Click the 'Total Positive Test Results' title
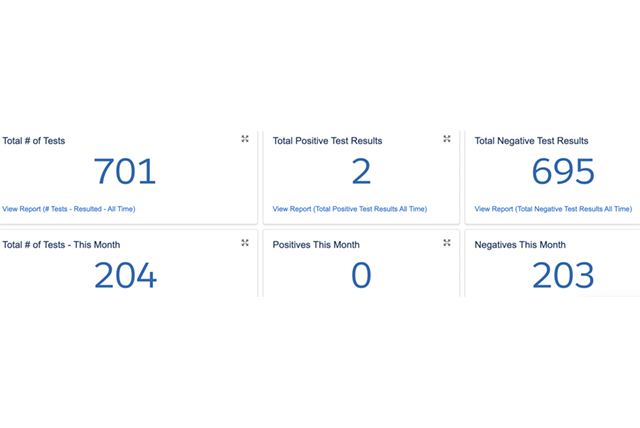 pyautogui.click(x=327, y=141)
